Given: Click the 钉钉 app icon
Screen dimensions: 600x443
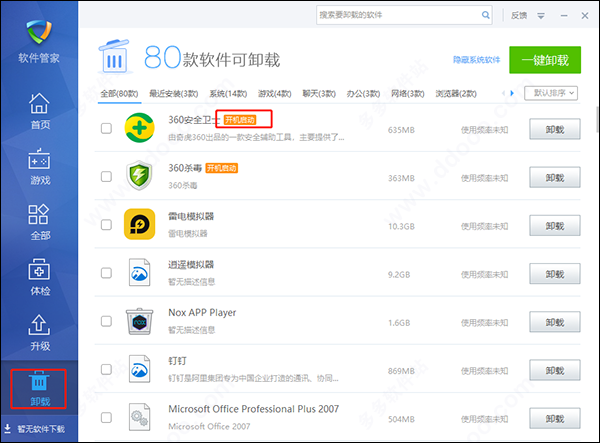Looking at the screenshot, I should coord(140,369).
